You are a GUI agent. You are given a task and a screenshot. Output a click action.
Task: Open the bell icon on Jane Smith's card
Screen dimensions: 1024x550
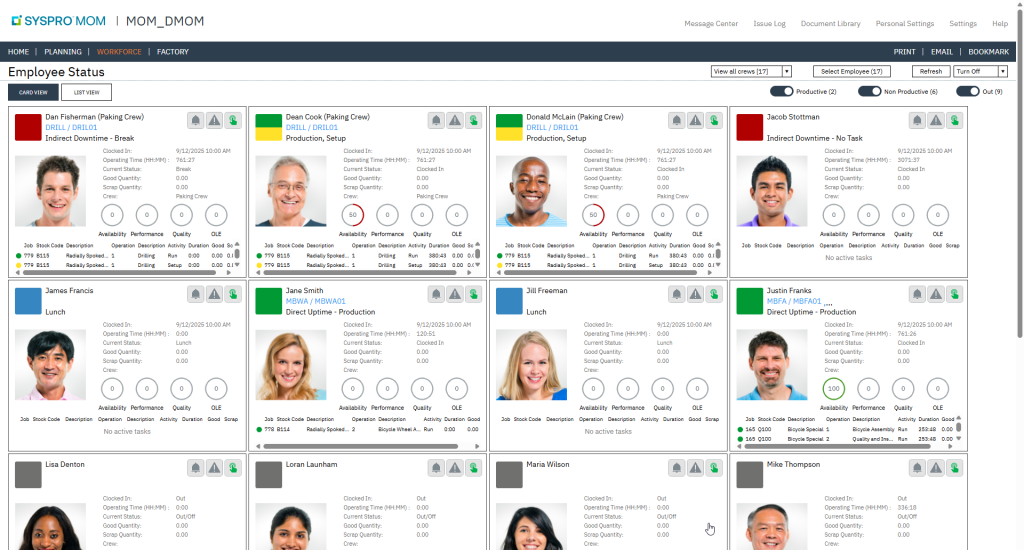436,294
